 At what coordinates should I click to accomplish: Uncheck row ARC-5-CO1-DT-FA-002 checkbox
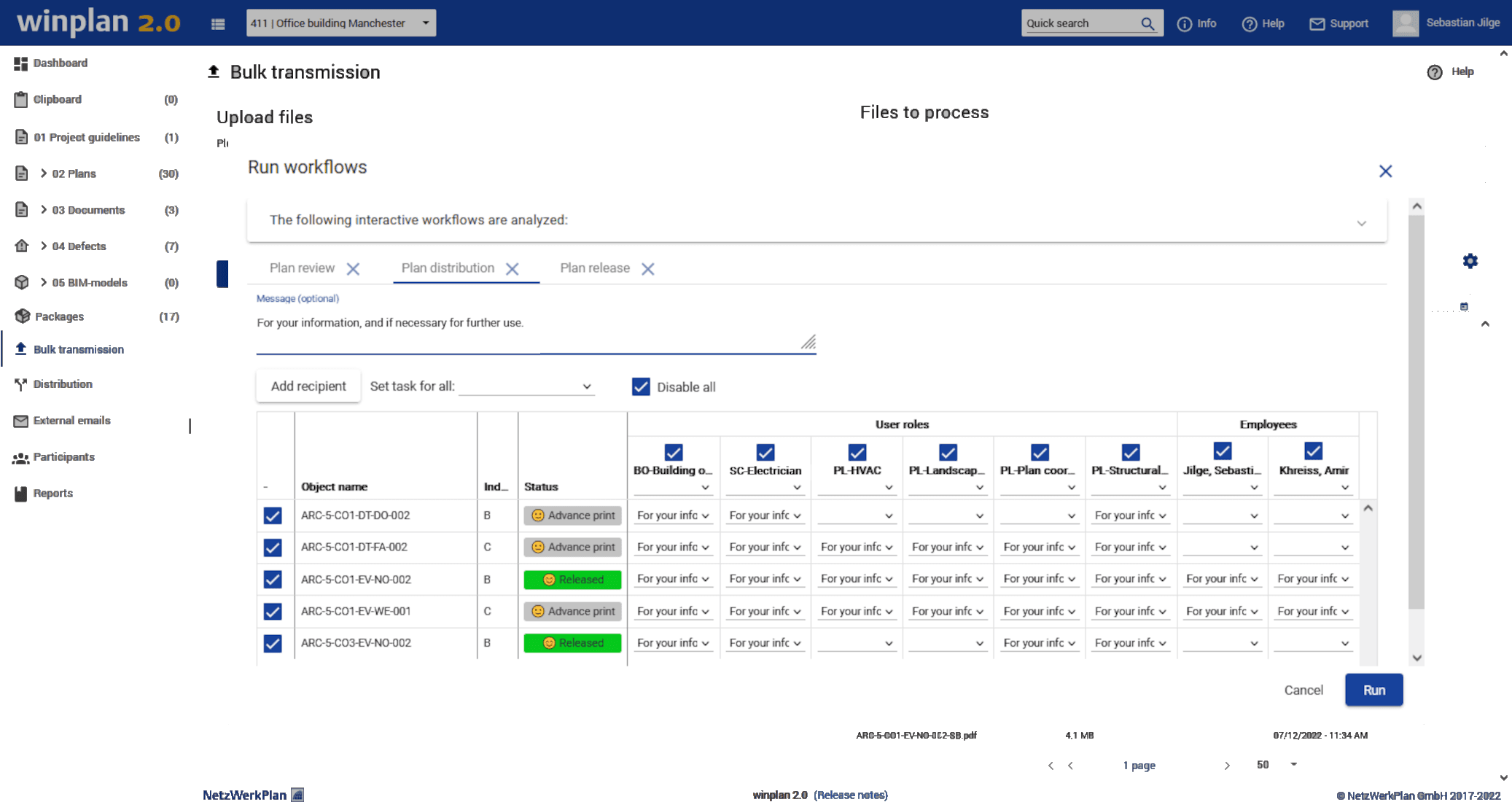[x=273, y=547]
